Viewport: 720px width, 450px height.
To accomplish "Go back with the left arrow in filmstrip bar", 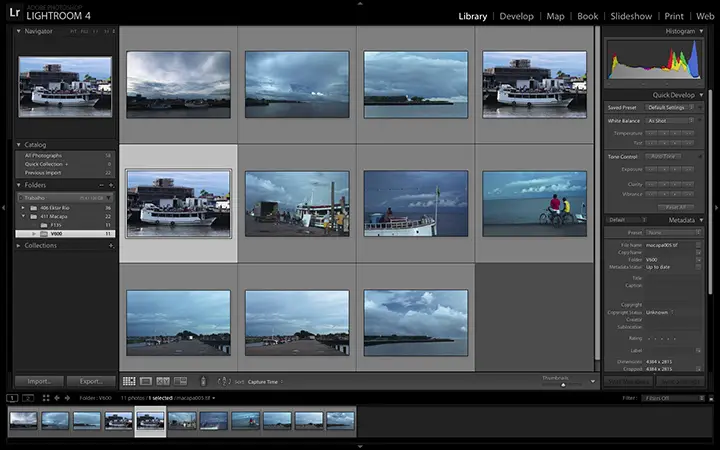I will tap(57, 398).
